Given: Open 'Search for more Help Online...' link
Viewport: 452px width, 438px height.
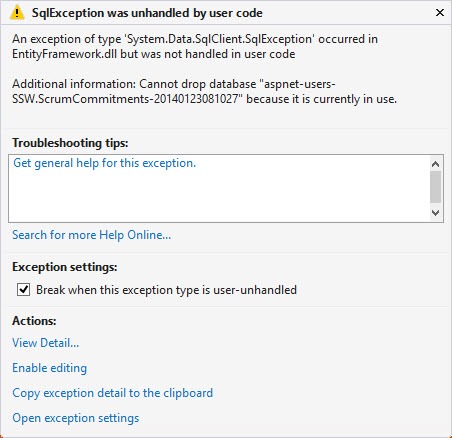Looking at the screenshot, I should (91, 235).
